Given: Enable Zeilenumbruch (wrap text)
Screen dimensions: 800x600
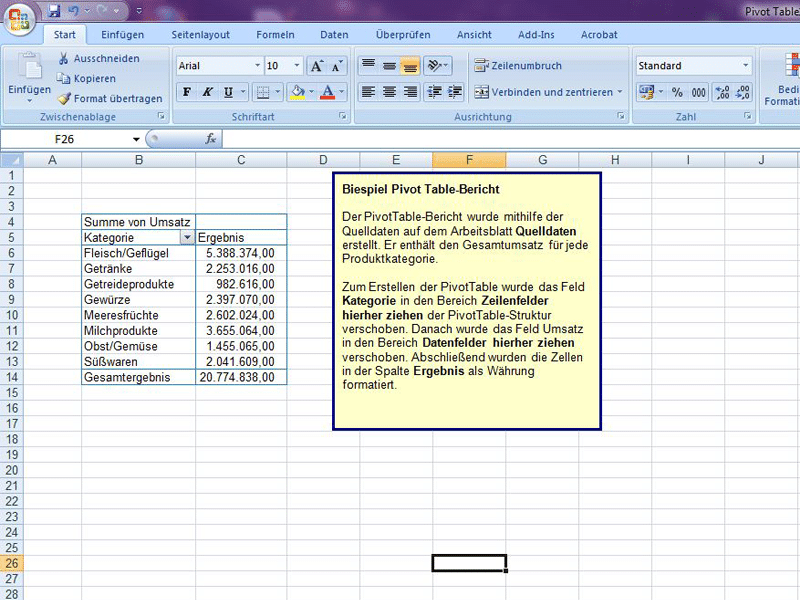Looking at the screenshot, I should click(x=518, y=66).
